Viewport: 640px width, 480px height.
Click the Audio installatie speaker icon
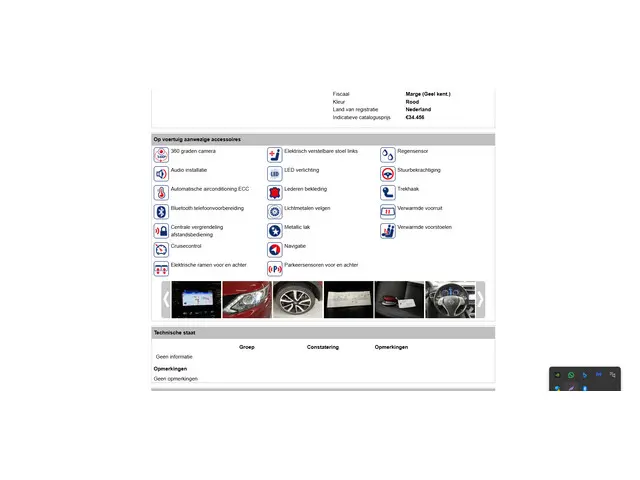pos(161,174)
